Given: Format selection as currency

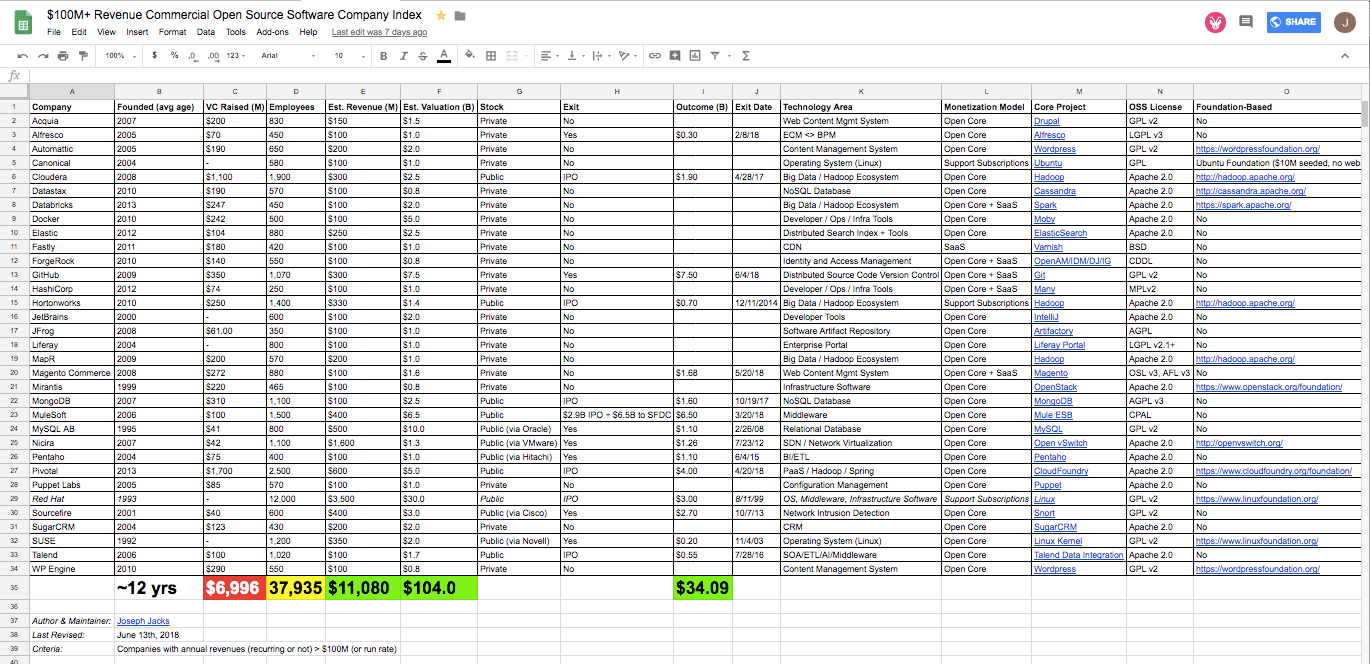Looking at the screenshot, I should (x=155, y=56).
